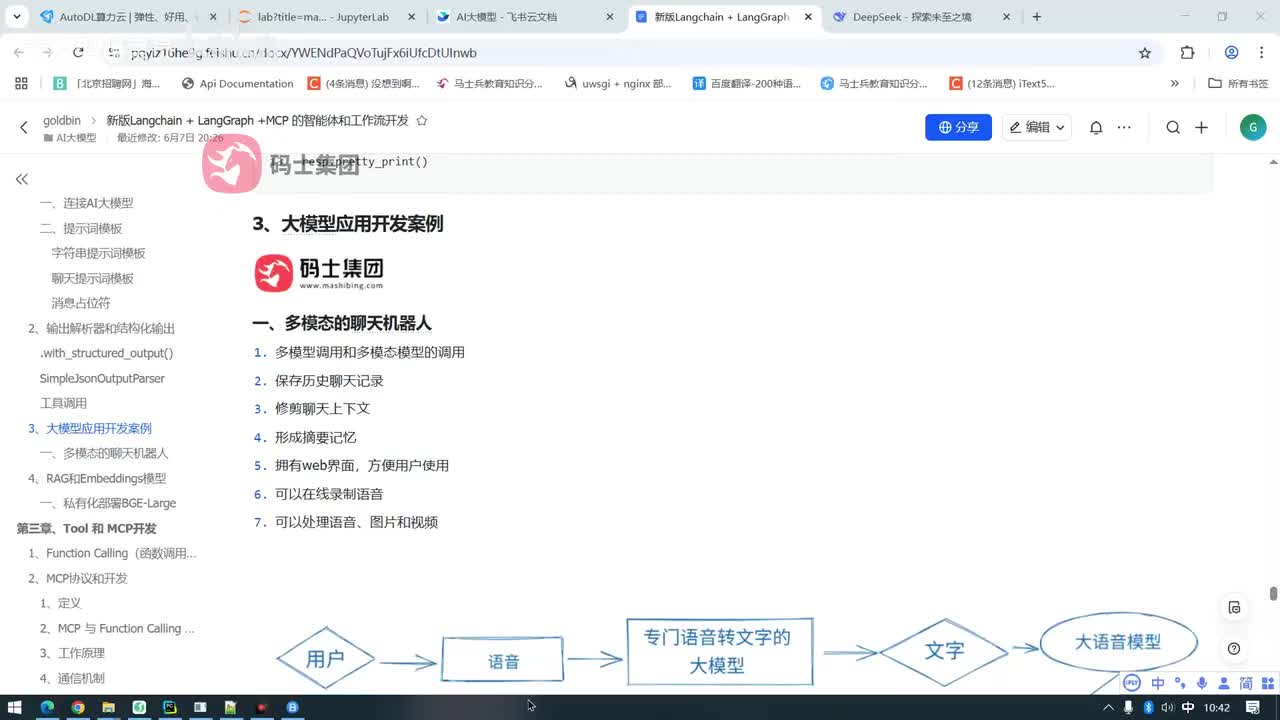Jump to 提示词模板 in outline

[81, 228]
